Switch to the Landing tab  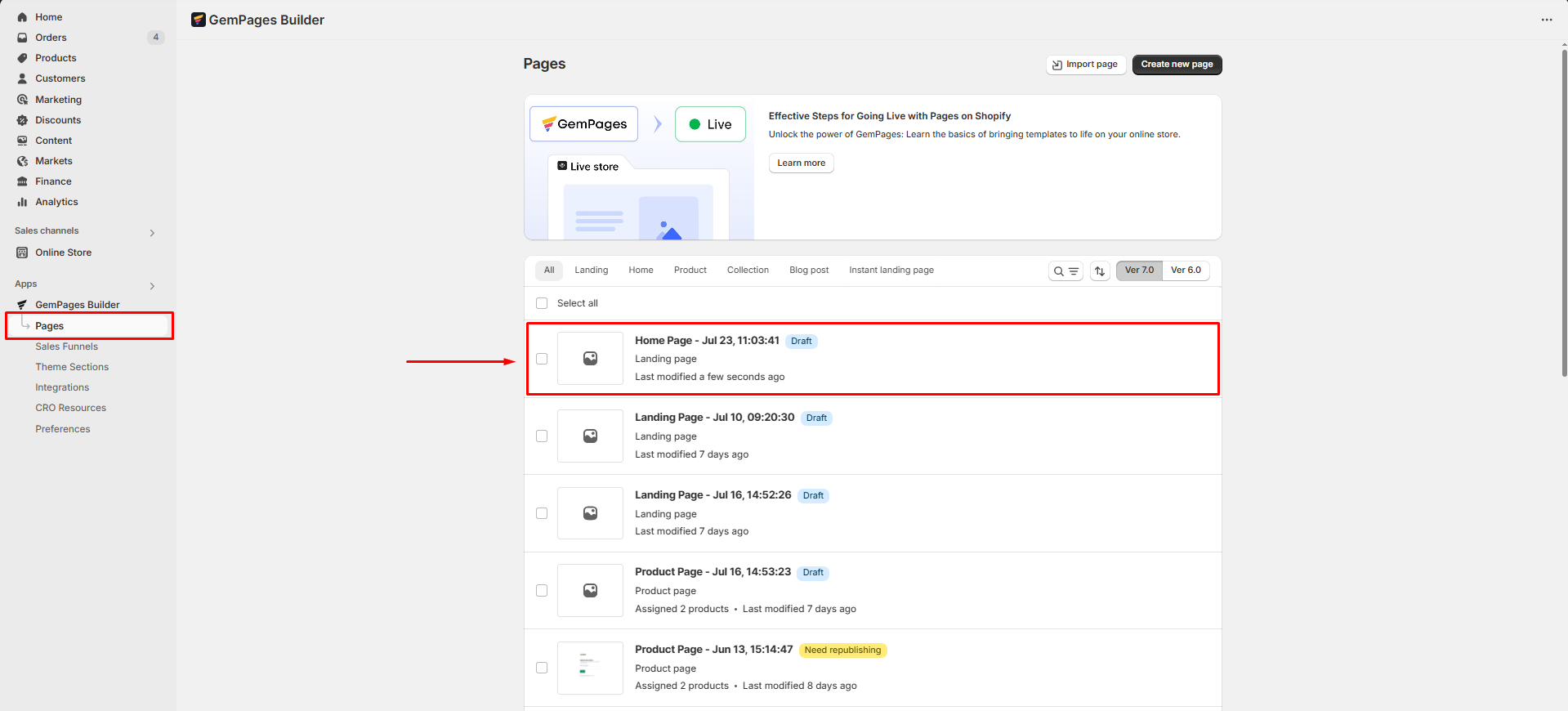click(x=591, y=271)
